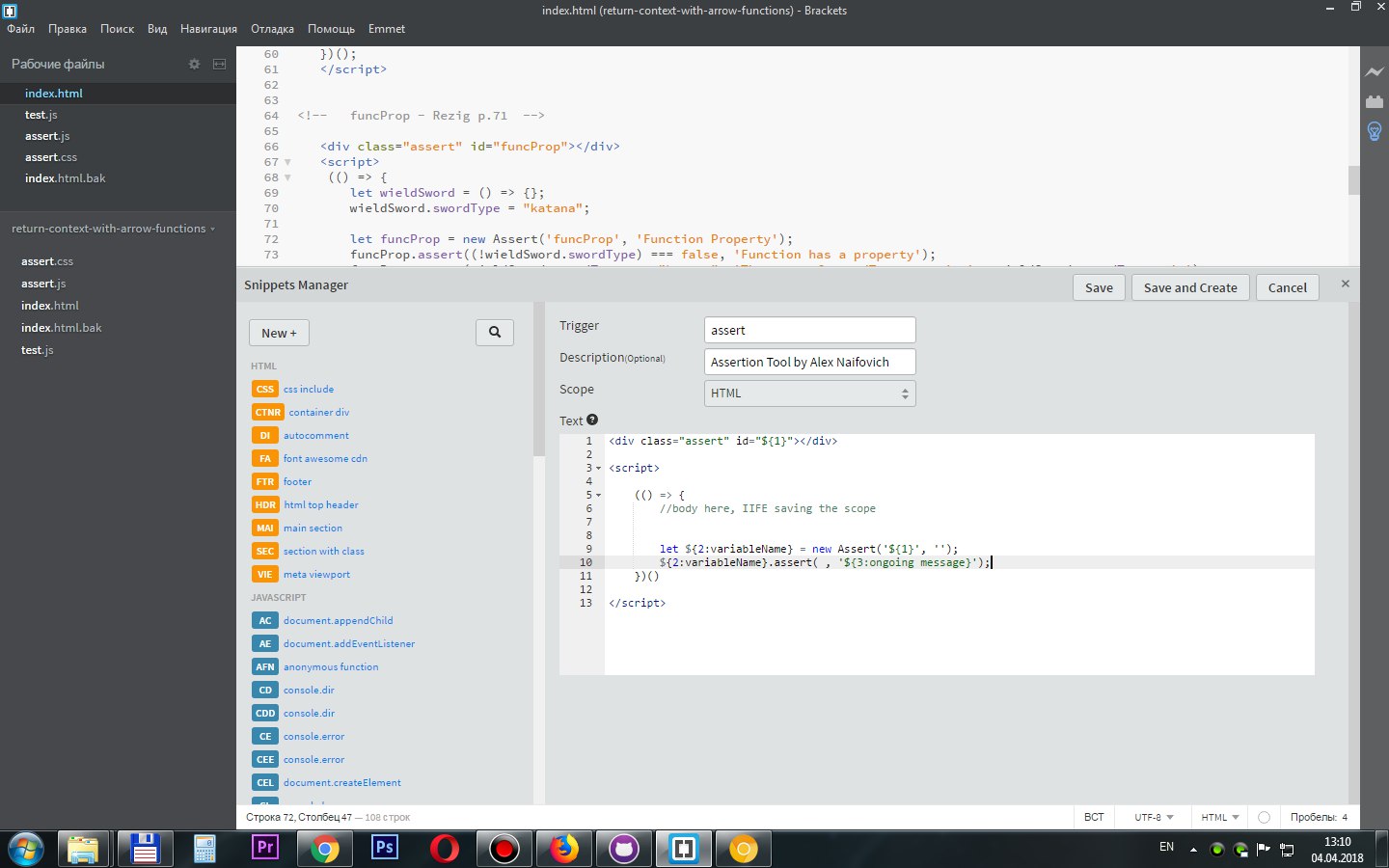
Task: Open Firefox from the taskbar
Action: pyautogui.click(x=563, y=849)
